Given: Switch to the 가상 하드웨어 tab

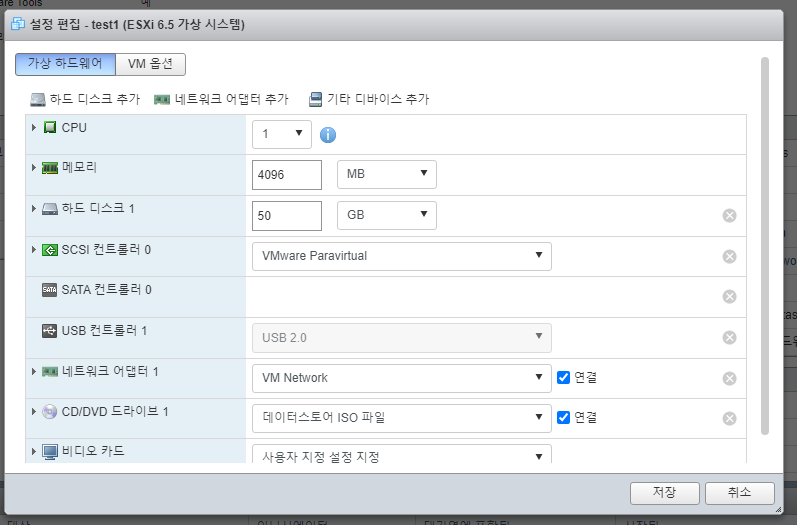Looking at the screenshot, I should [x=66, y=64].
